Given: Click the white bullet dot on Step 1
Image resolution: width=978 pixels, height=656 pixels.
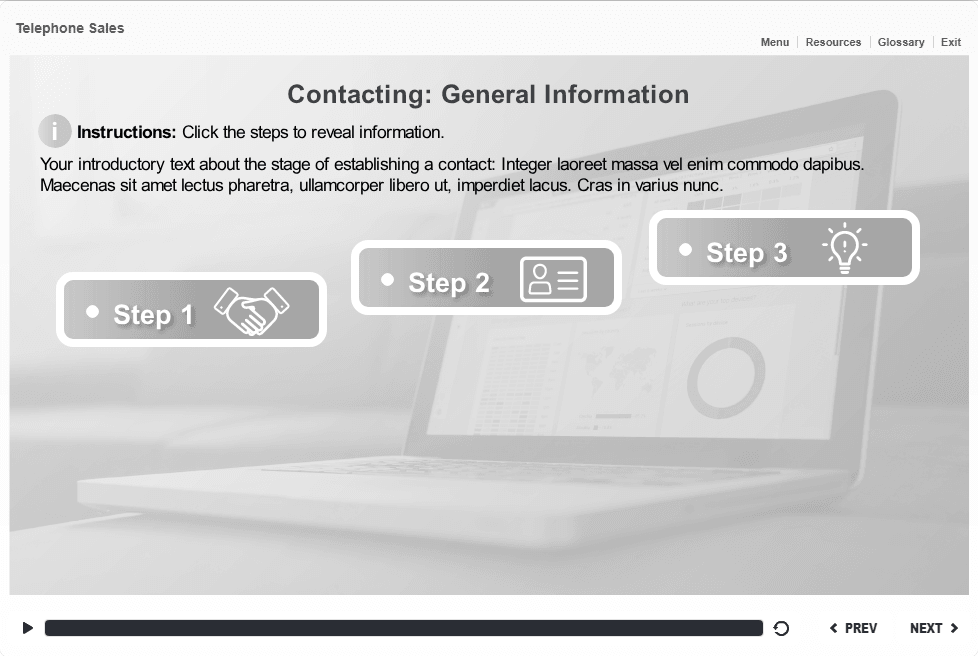Looking at the screenshot, I should [x=93, y=312].
